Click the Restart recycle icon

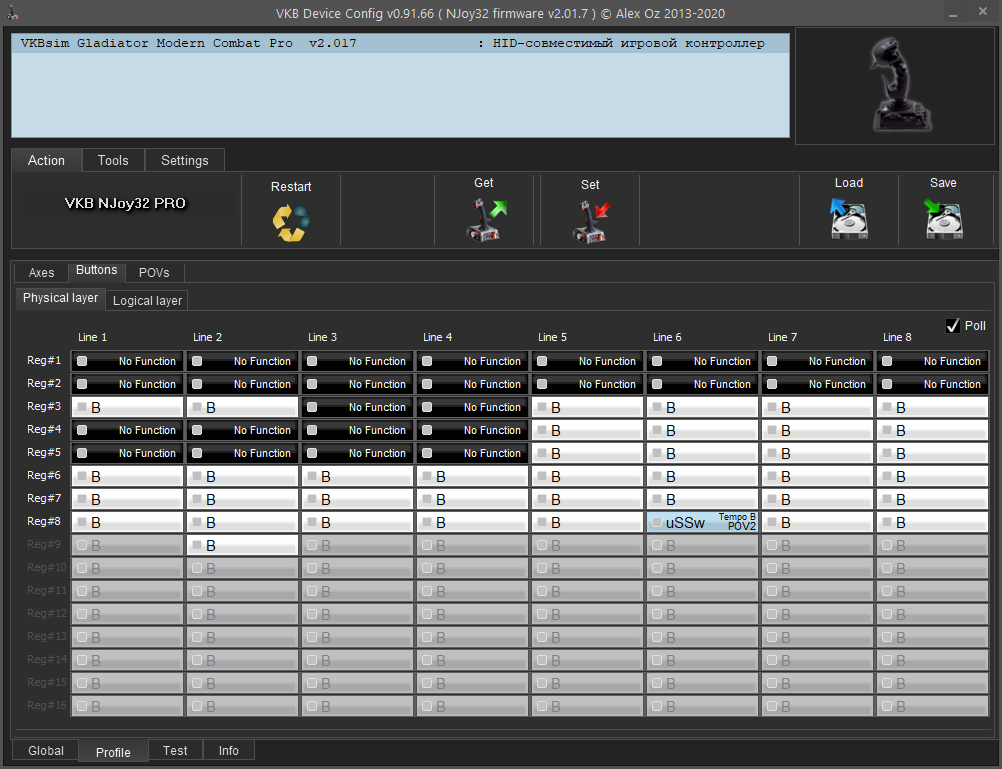(x=291, y=222)
